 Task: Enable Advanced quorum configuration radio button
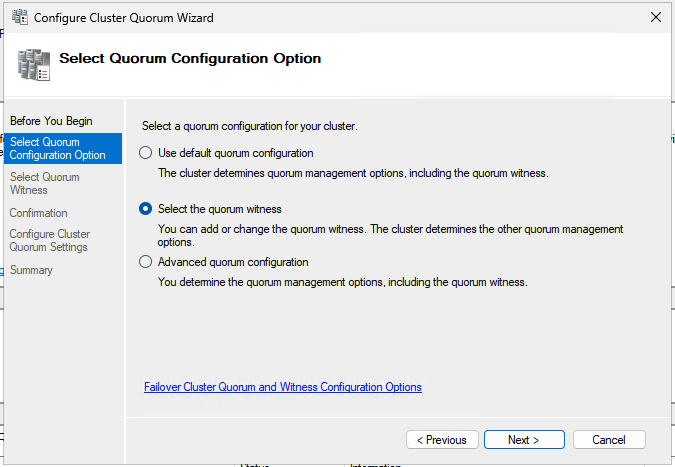146,262
